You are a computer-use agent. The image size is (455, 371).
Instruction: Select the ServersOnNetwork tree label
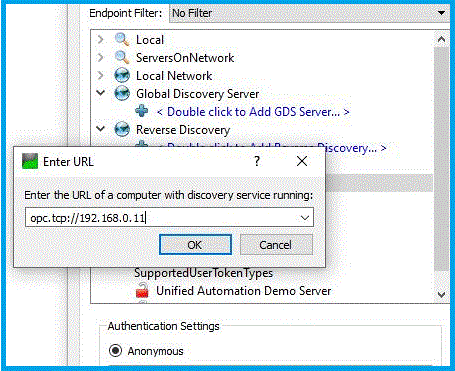click(185, 58)
